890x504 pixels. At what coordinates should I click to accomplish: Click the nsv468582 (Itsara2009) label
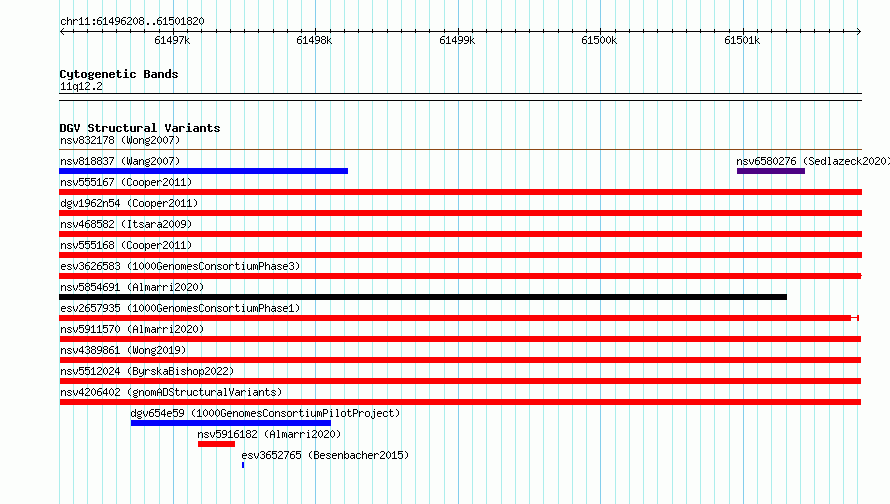(126, 224)
